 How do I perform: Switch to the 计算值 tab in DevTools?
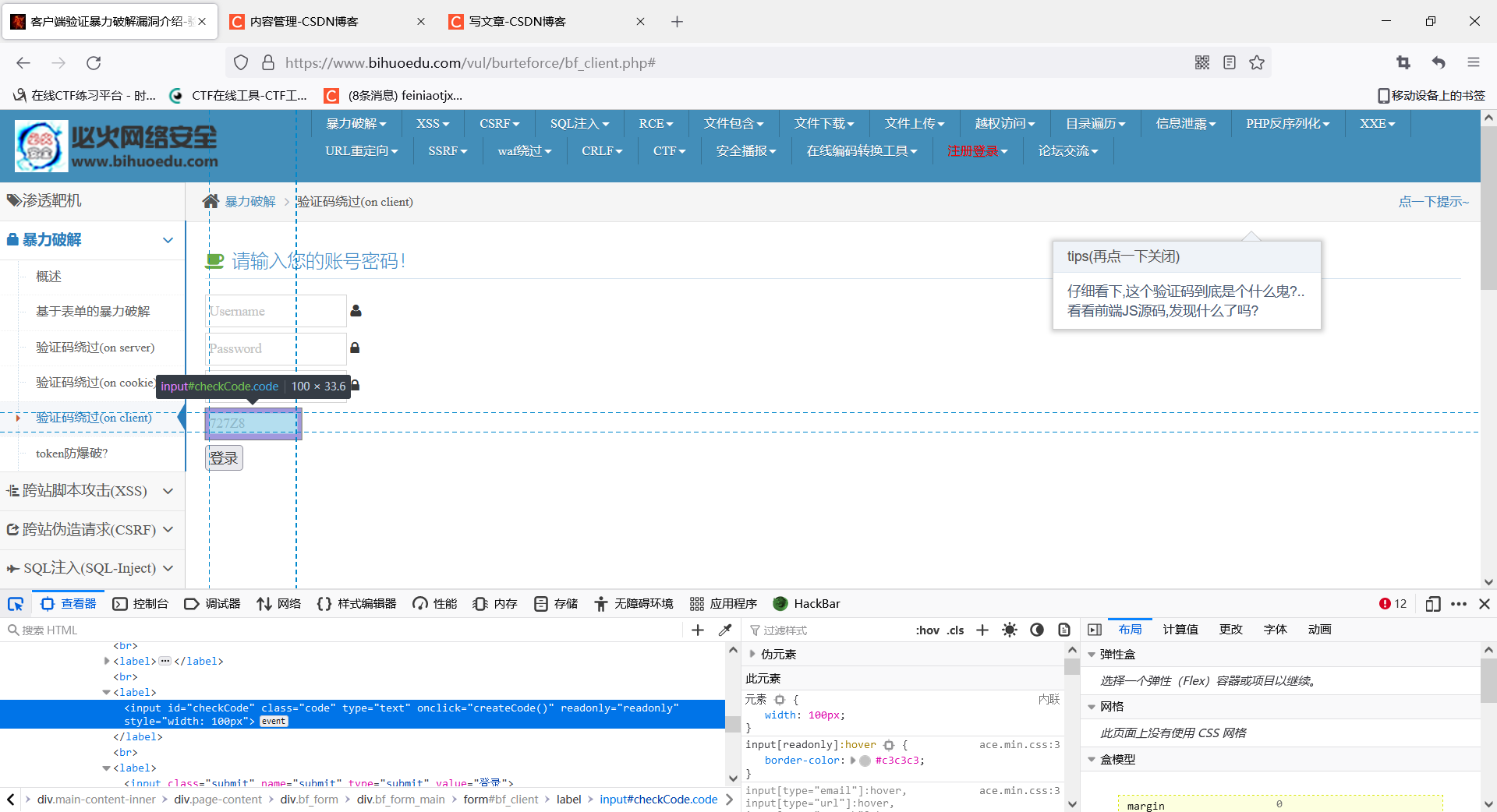pos(1180,629)
